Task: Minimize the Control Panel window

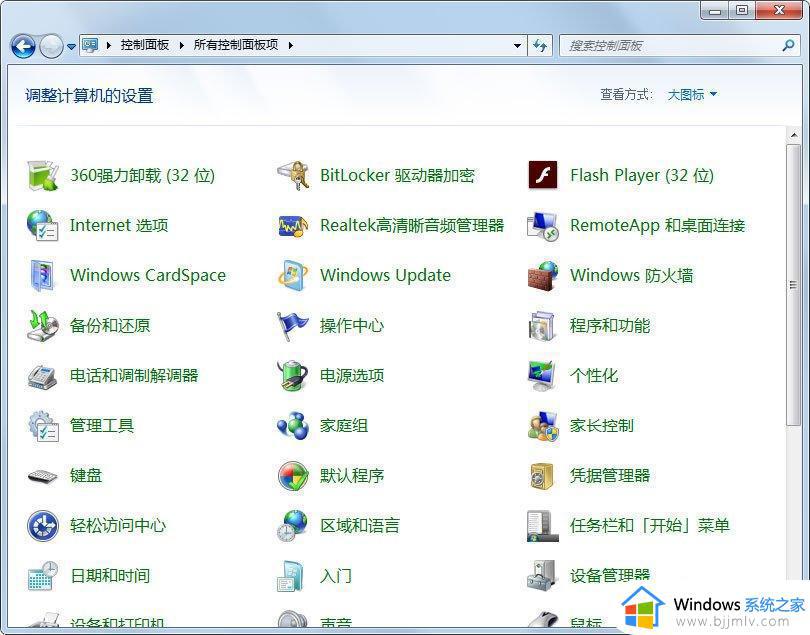Action: point(715,10)
